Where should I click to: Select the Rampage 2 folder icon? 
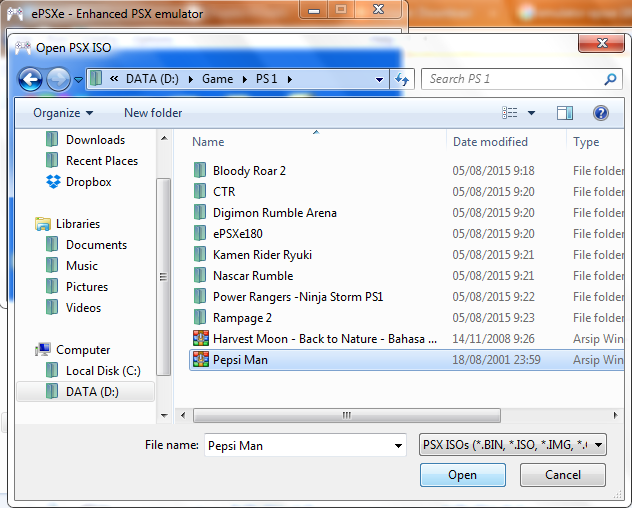[200, 317]
